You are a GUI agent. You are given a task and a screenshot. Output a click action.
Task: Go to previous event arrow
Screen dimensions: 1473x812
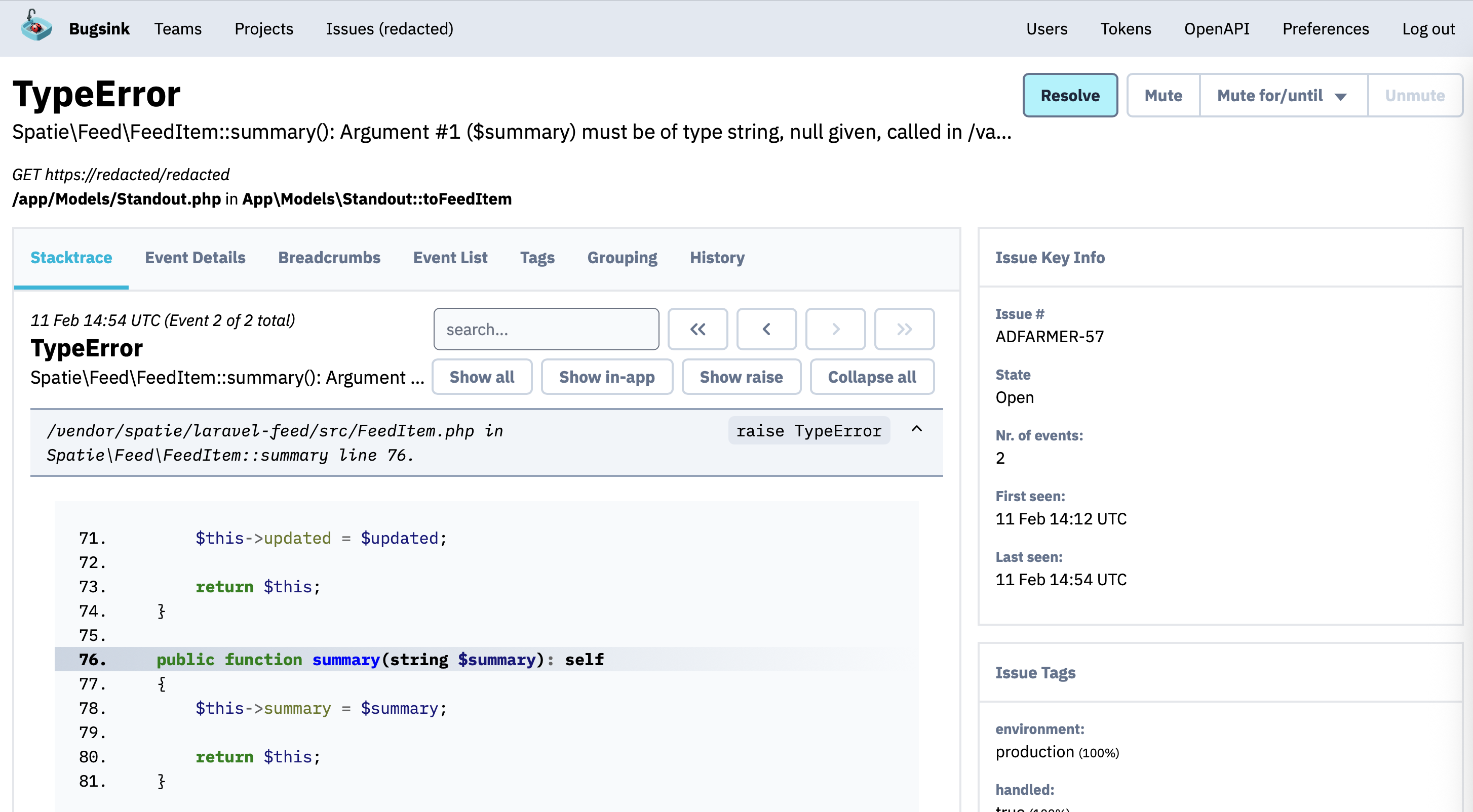[766, 329]
